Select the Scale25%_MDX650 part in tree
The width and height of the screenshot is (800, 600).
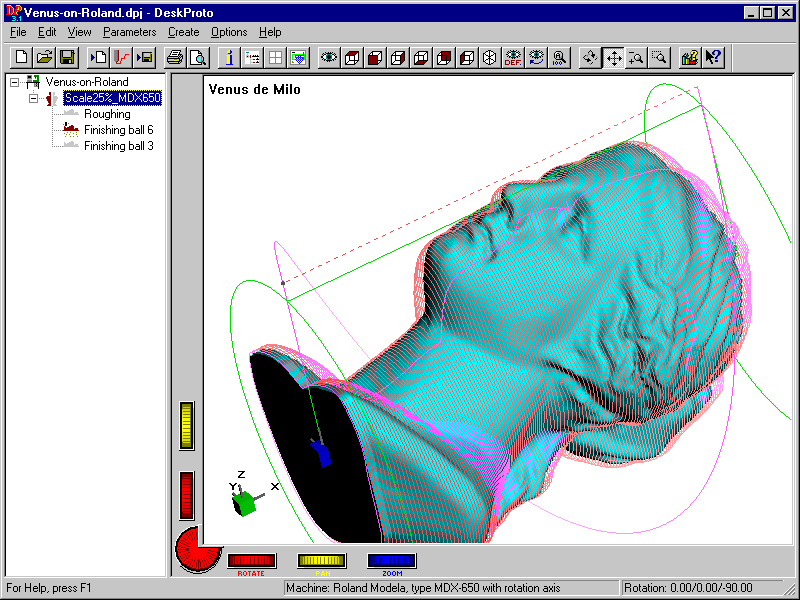112,98
